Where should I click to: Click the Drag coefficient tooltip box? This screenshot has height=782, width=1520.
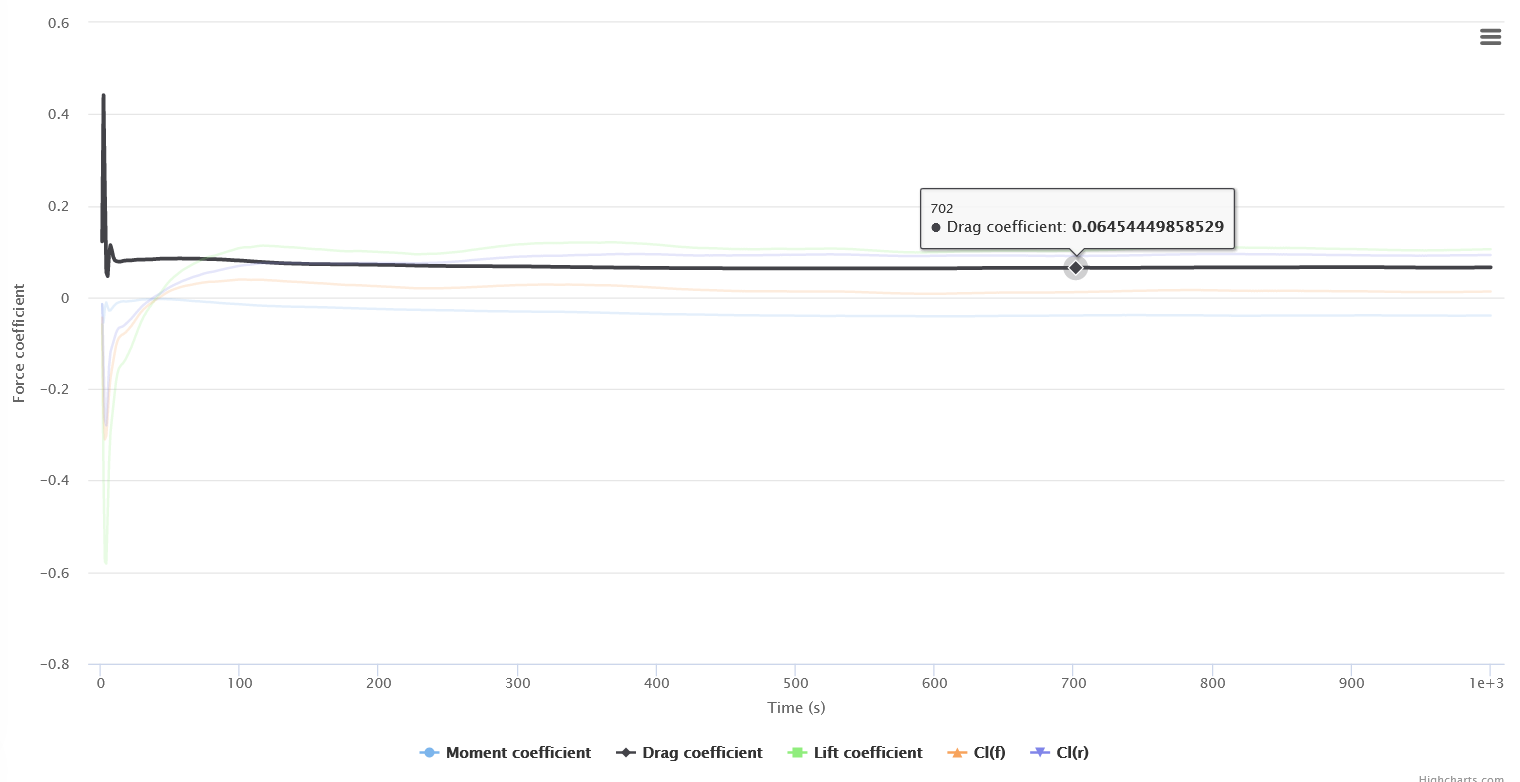pyautogui.click(x=1077, y=218)
